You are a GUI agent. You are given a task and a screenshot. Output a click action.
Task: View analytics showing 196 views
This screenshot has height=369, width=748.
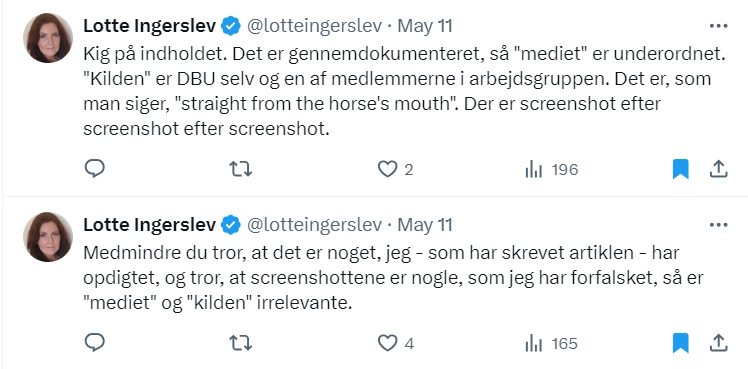[x=551, y=169]
